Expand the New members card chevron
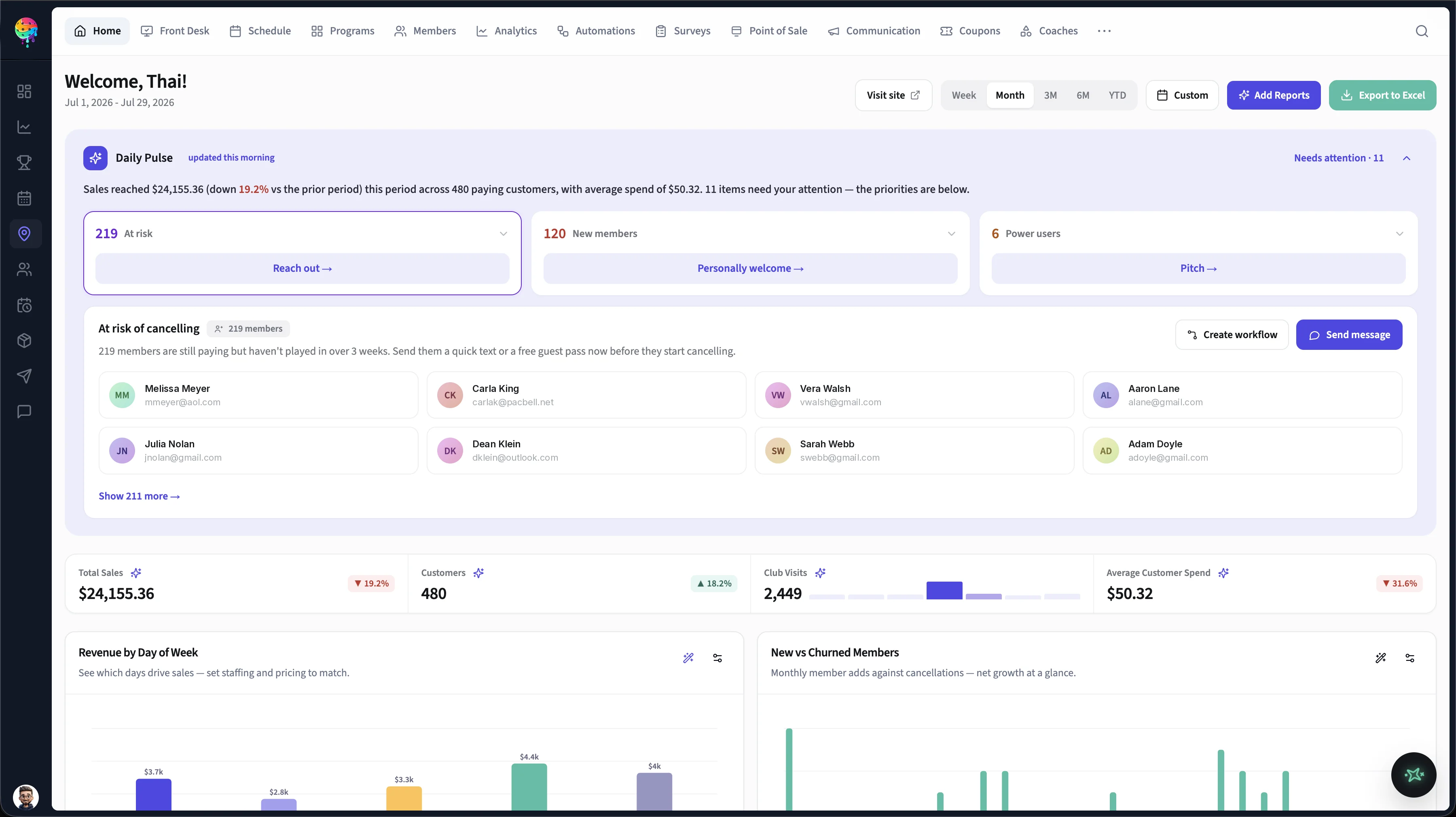Viewport: 1456px width, 817px height. coord(951,233)
